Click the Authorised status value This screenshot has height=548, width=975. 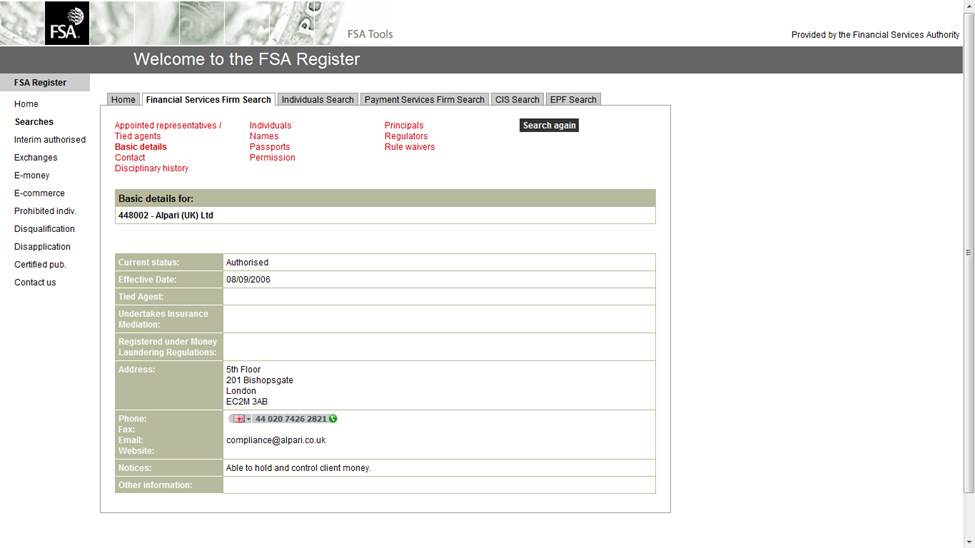click(x=247, y=262)
